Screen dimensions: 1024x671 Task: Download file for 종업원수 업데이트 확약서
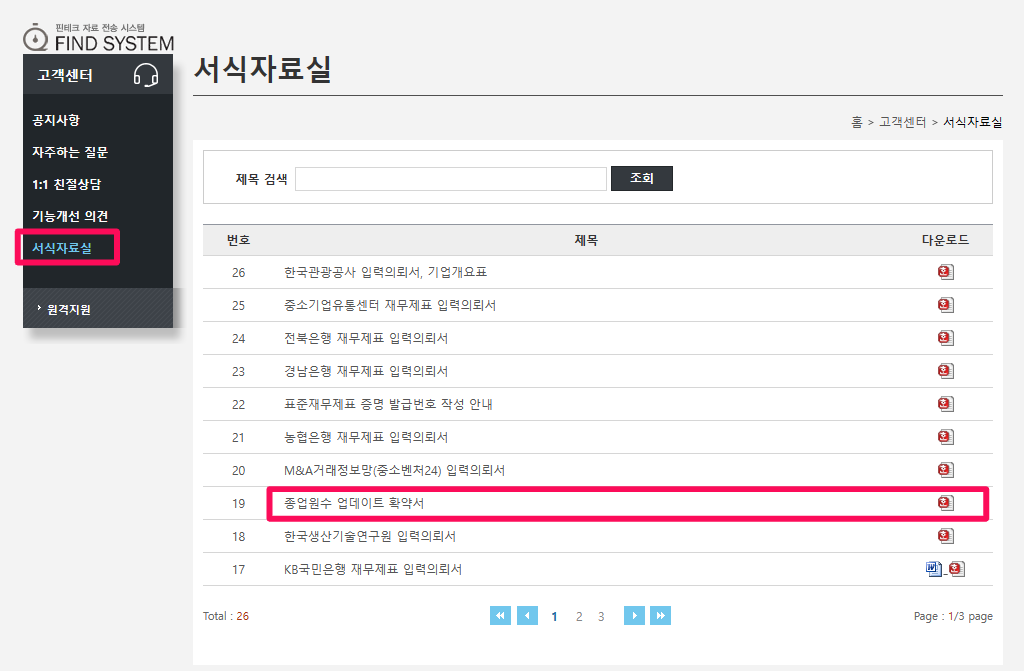coord(946,503)
